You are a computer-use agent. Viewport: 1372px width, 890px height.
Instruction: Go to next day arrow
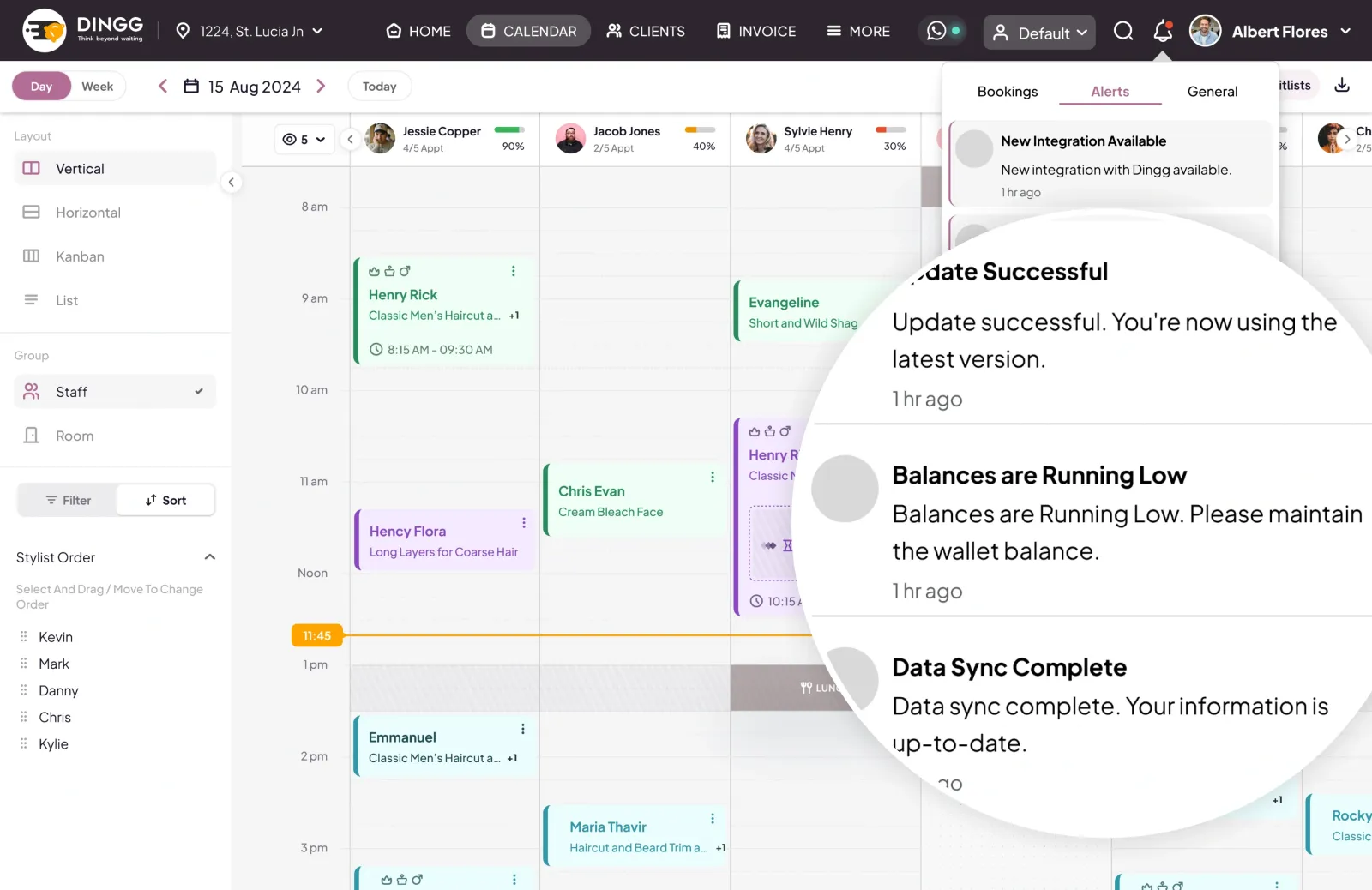[x=321, y=86]
